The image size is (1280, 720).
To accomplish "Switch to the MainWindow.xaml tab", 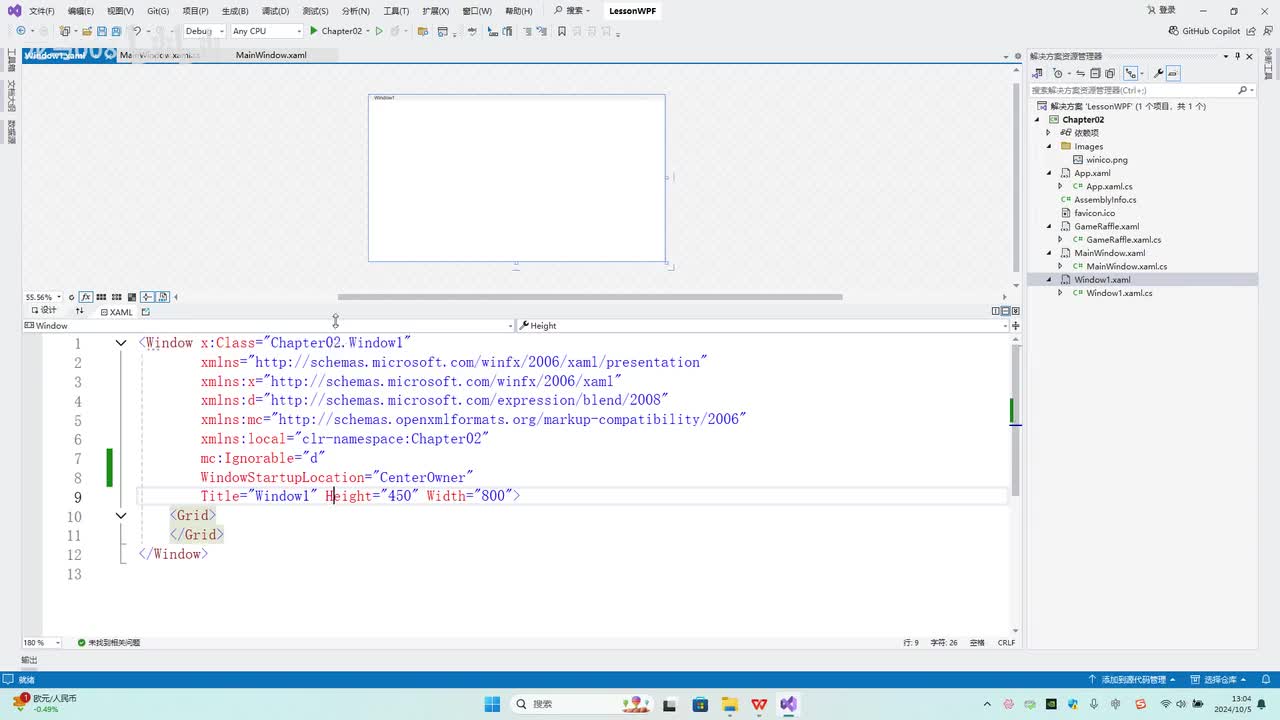I will [271, 55].
